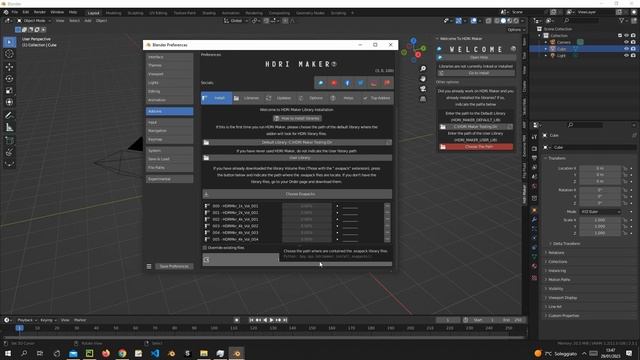Image resolution: width=640 pixels, height=360 pixels.
Task: Select the Scale tool
Action: [x=9, y=90]
